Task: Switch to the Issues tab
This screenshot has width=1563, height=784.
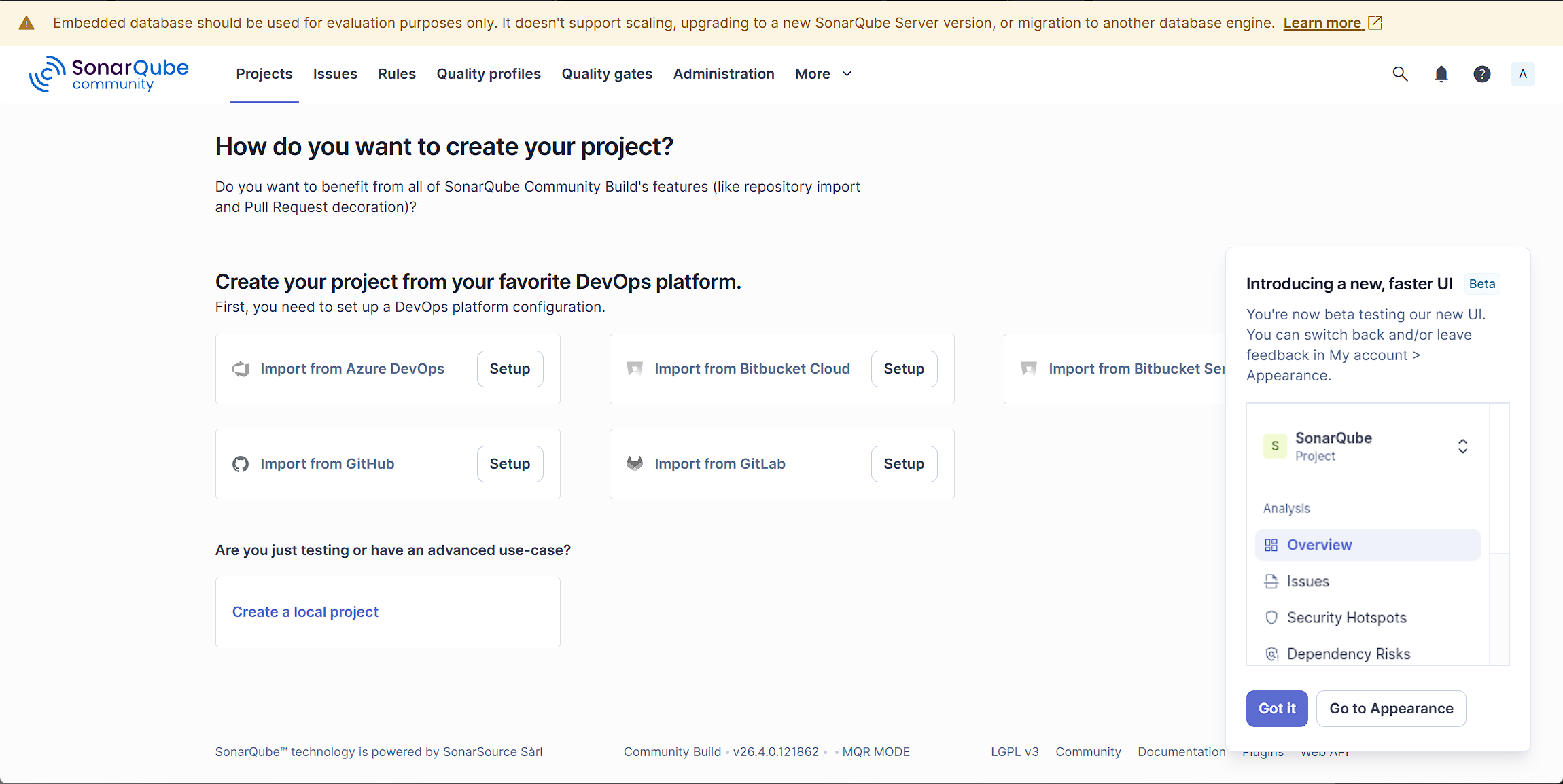Action: click(335, 74)
